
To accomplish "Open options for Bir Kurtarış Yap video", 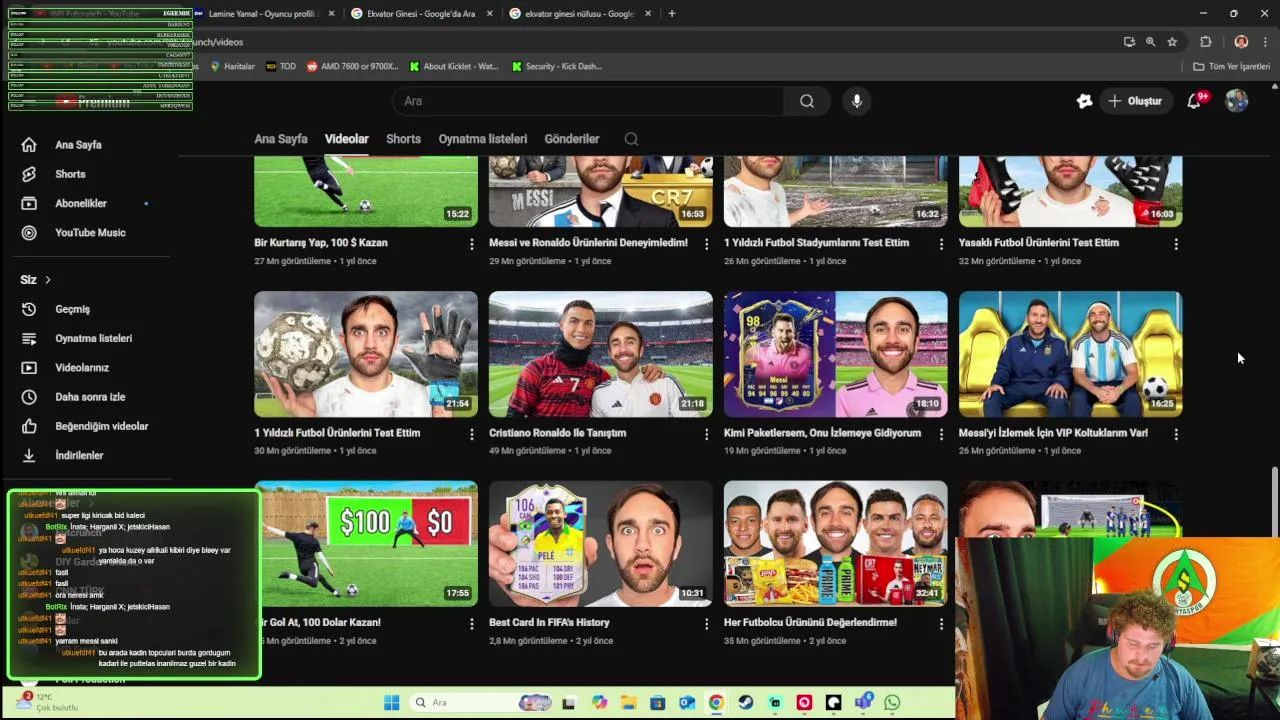I will coord(472,244).
